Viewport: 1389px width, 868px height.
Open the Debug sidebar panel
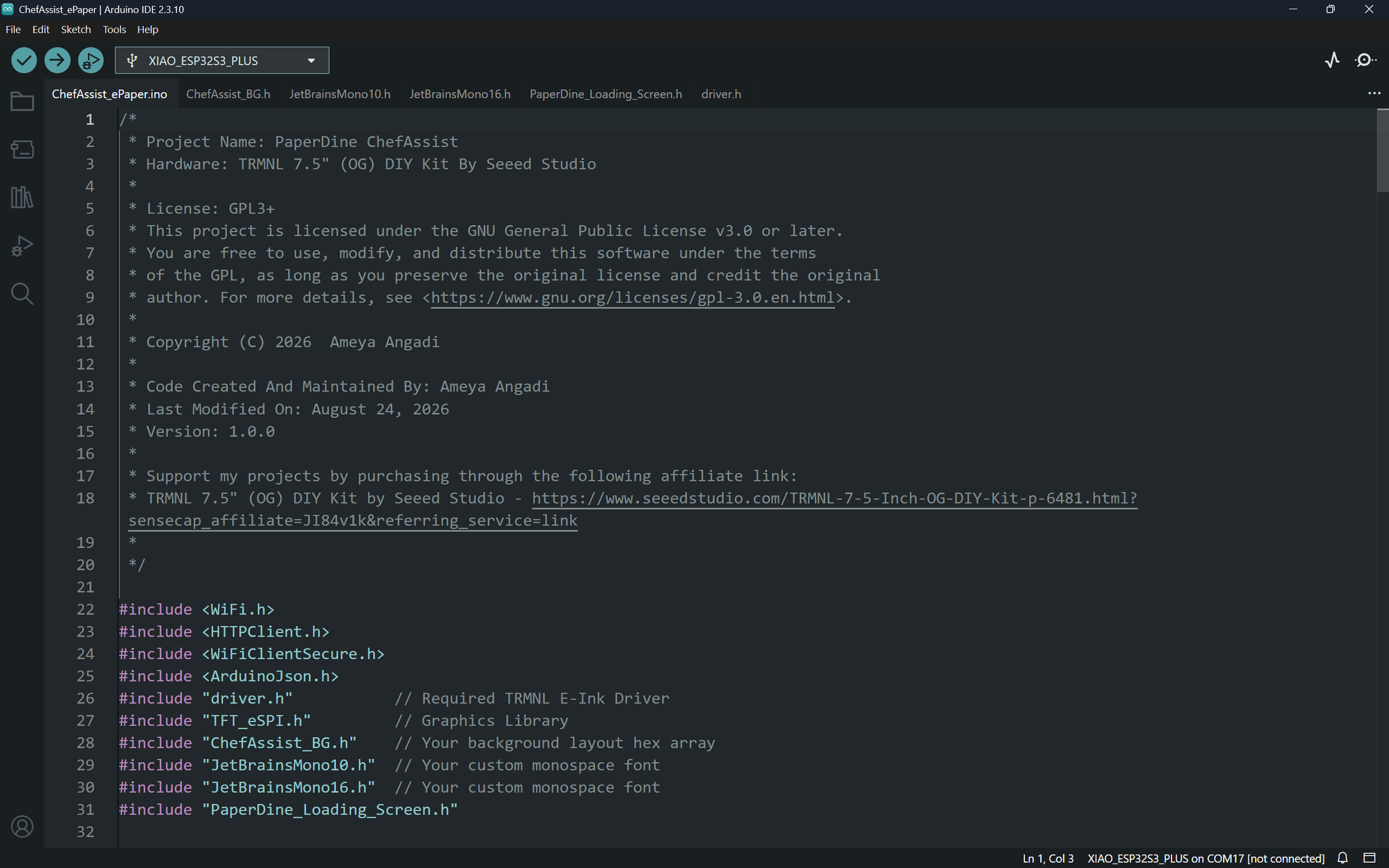pos(22,246)
